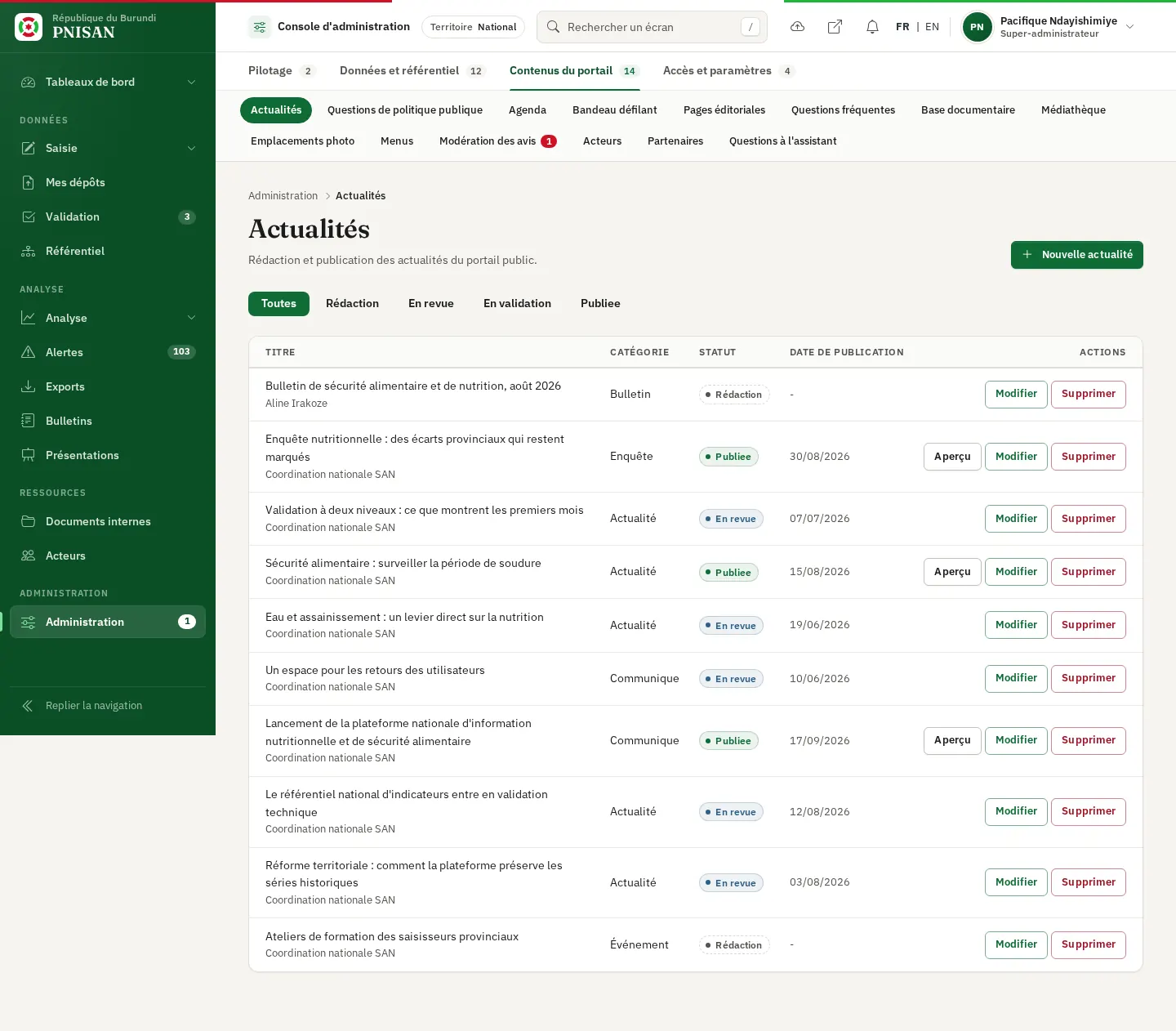Click Modifier for Eau et assainissement row
The image size is (1176, 1031).
tap(1016, 625)
